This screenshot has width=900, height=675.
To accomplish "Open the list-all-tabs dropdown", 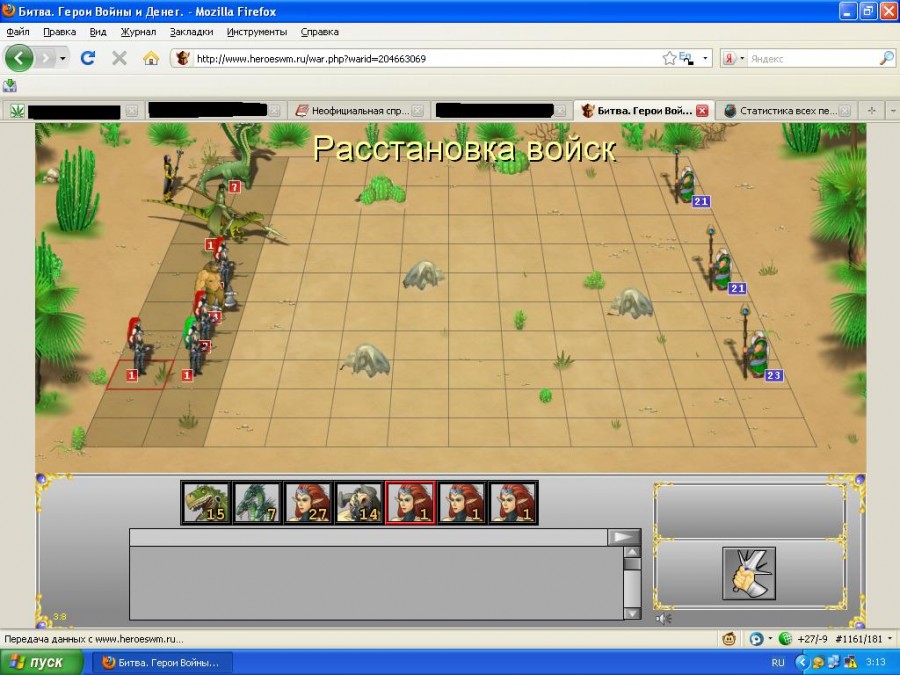I will point(893,111).
